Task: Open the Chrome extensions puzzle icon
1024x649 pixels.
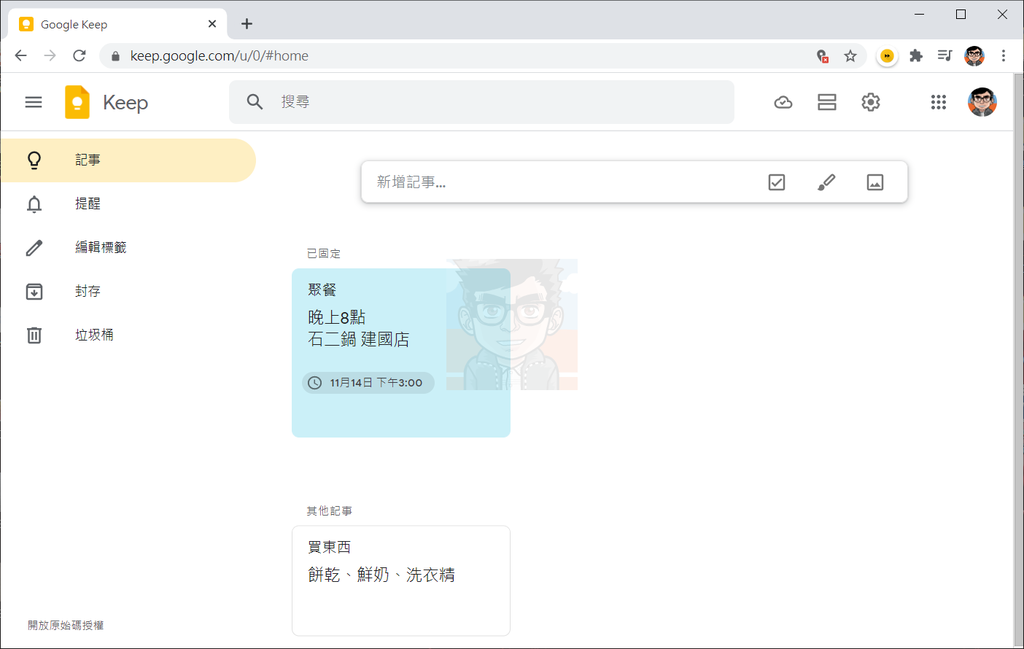Action: click(x=916, y=56)
